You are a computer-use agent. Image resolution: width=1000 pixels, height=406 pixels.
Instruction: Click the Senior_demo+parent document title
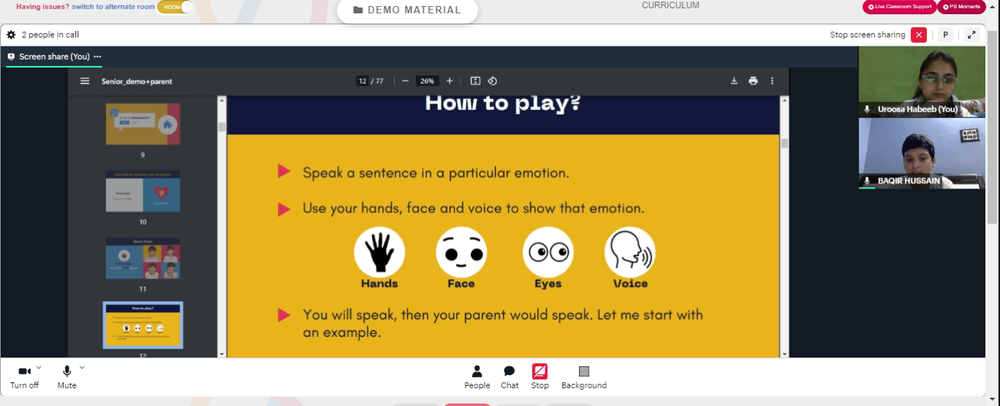pos(136,82)
